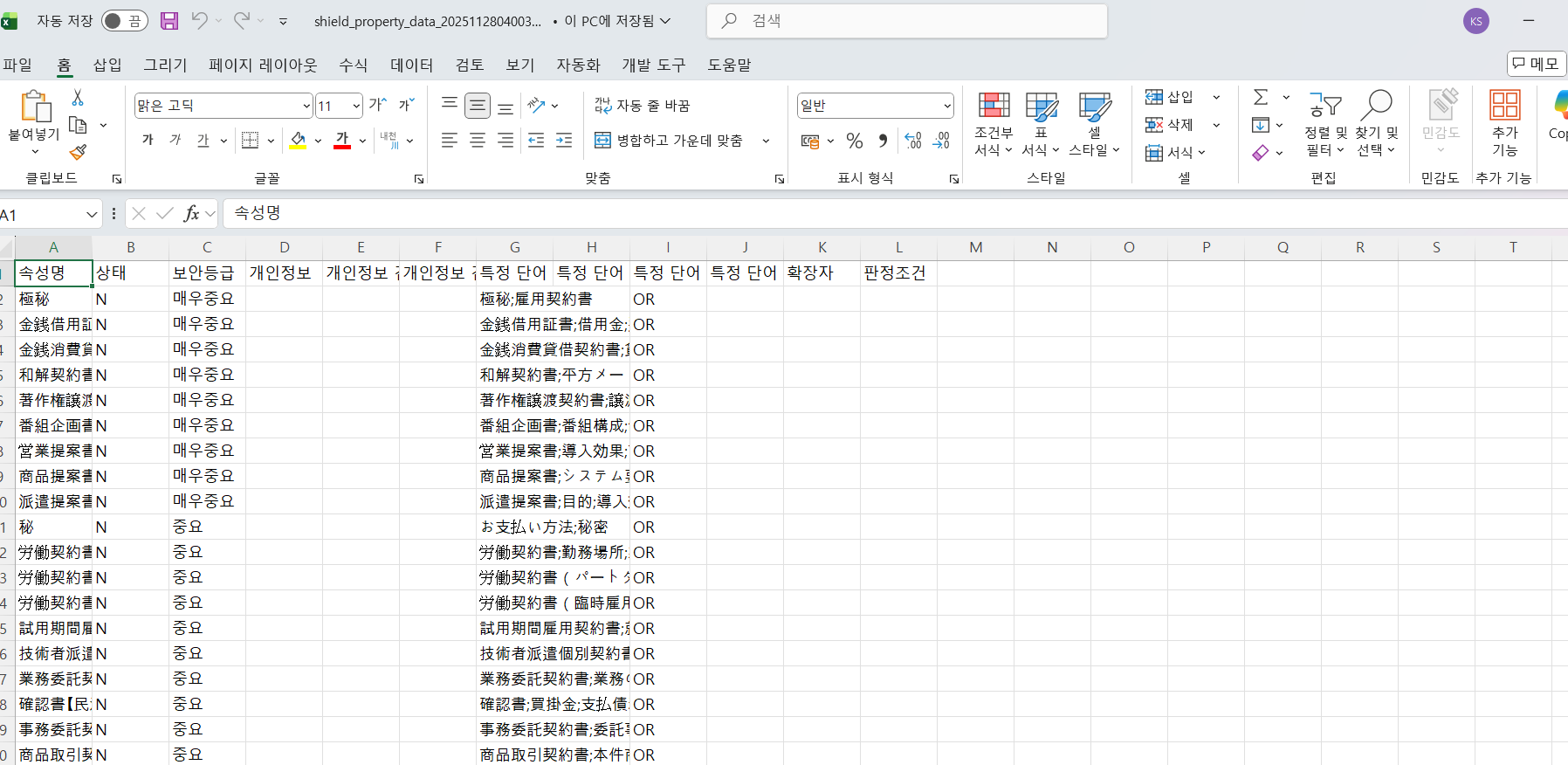This screenshot has height=765, width=1568.
Task: Toggle italic formatting
Action: coord(175,141)
